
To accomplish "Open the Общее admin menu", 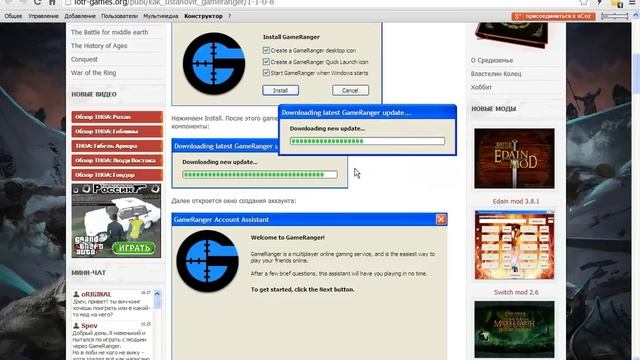I will 13,16.
